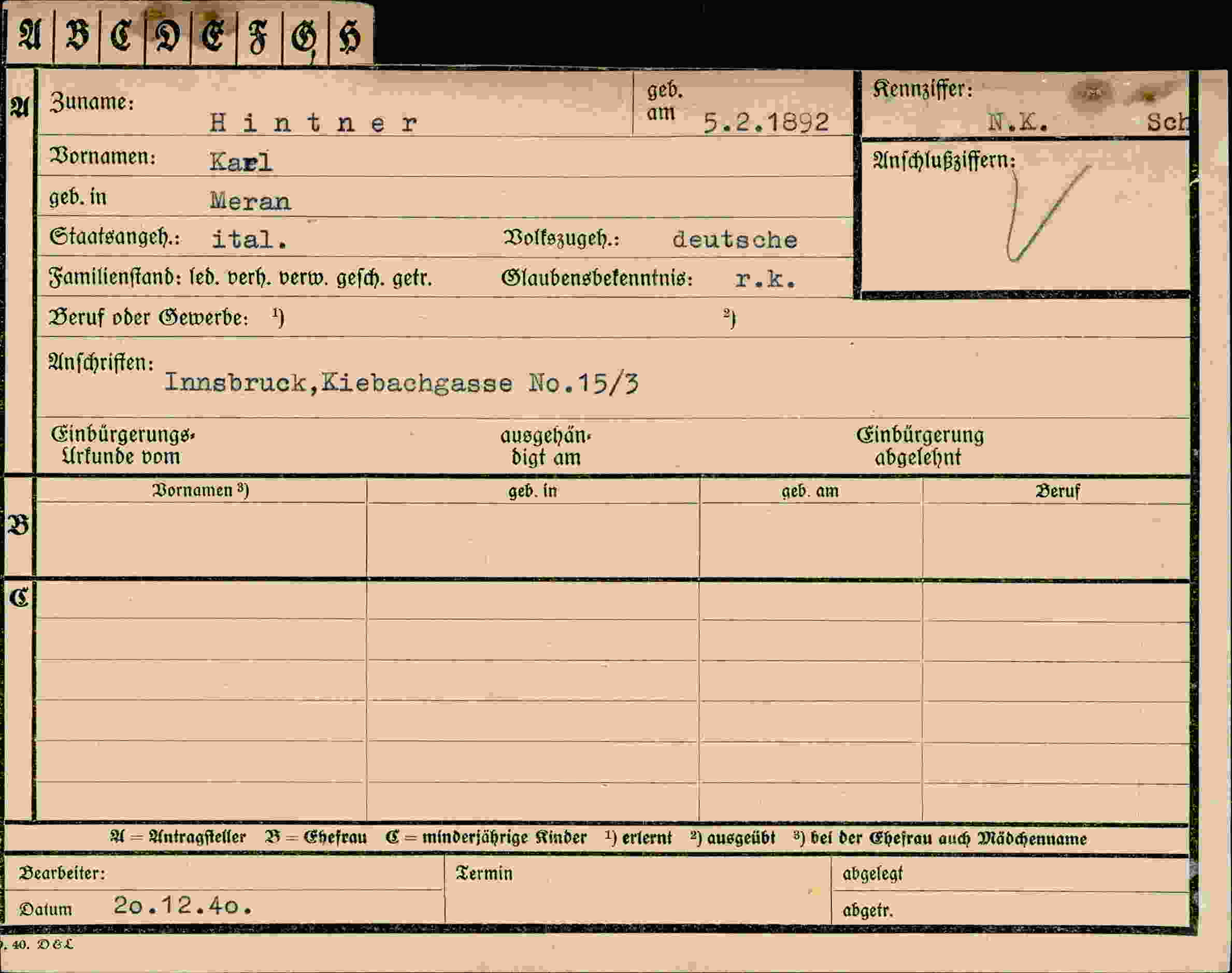The height and width of the screenshot is (973, 1232).
Task: Click the 'Familienstand:' label
Action: pos(116,277)
